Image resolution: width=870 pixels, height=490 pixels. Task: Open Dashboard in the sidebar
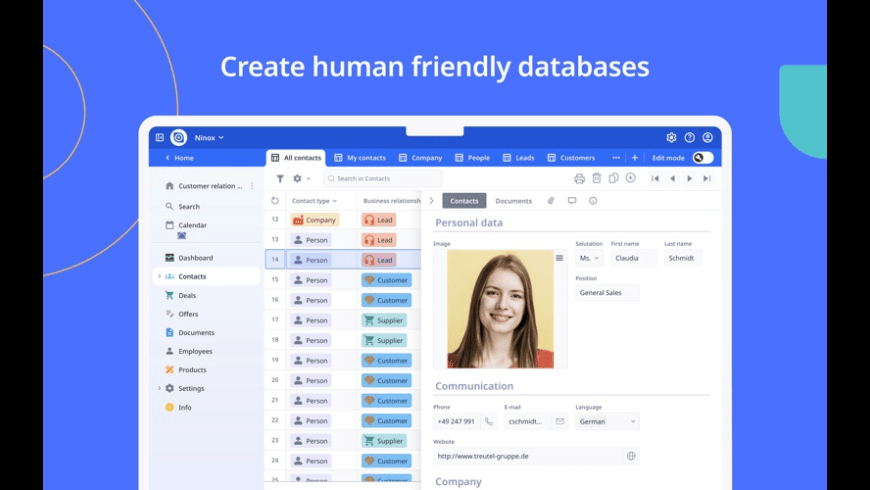195,258
